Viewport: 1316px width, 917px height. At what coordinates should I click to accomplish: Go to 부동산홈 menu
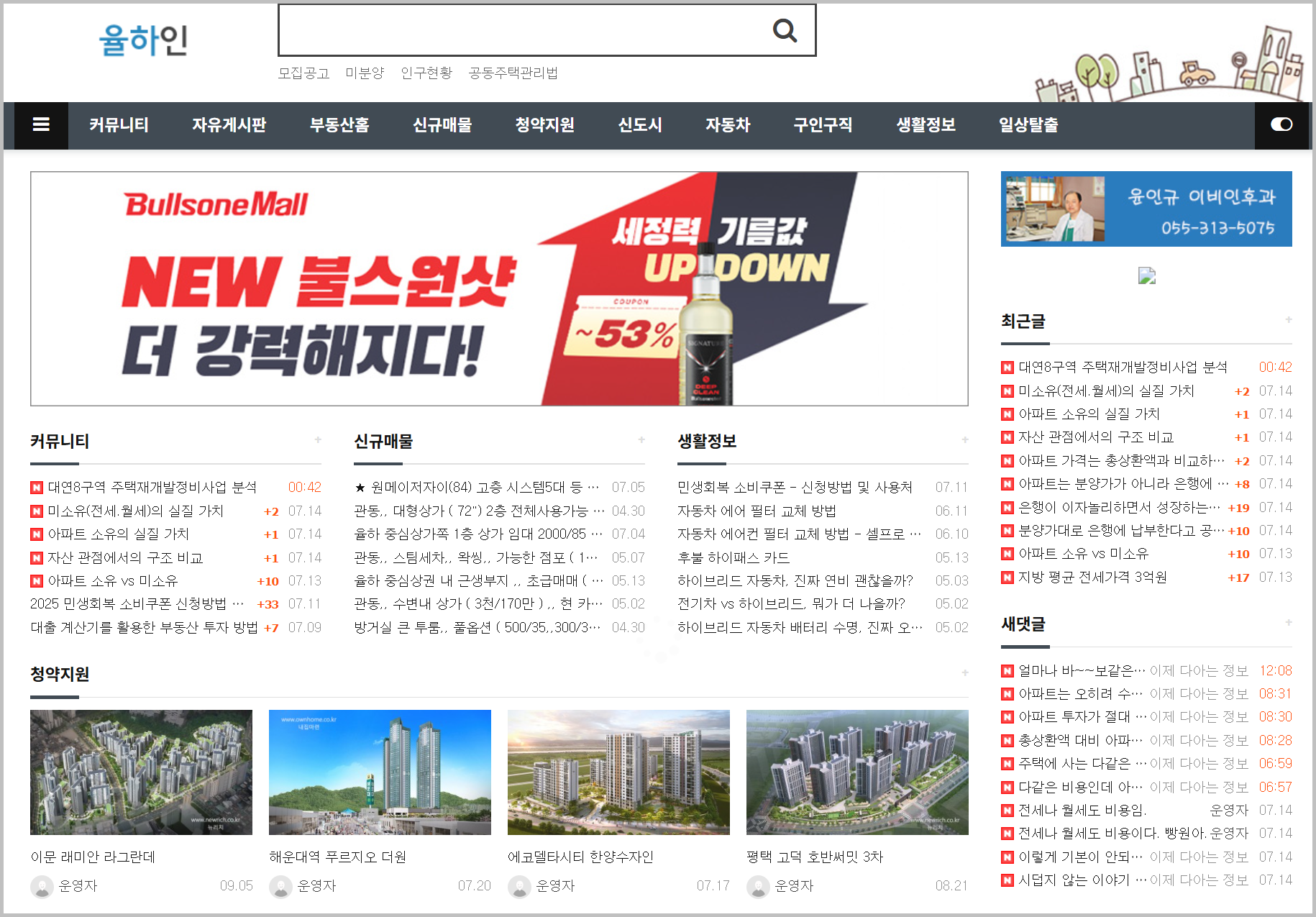(339, 125)
